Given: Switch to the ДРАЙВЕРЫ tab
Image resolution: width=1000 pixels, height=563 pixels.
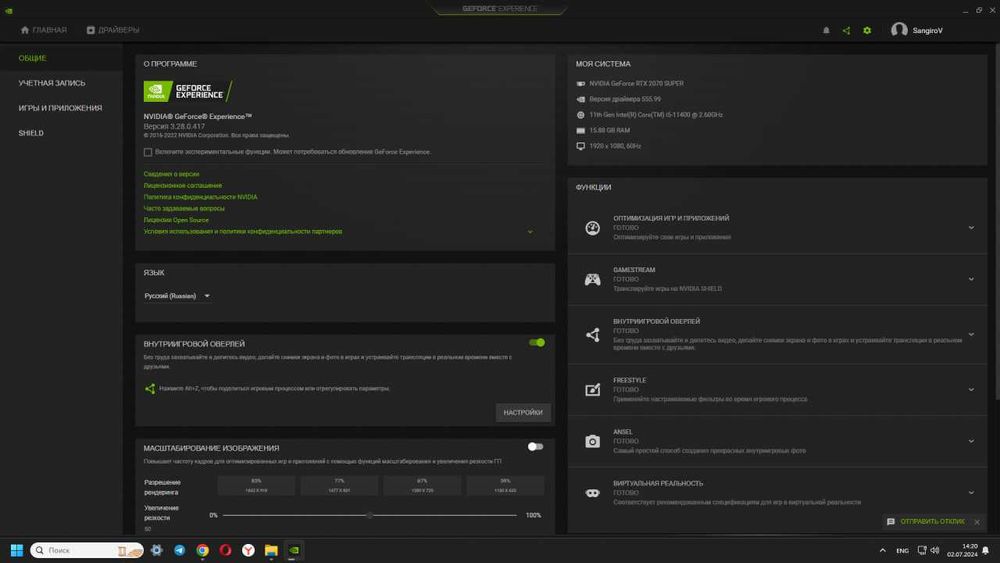Looking at the screenshot, I should coord(113,30).
